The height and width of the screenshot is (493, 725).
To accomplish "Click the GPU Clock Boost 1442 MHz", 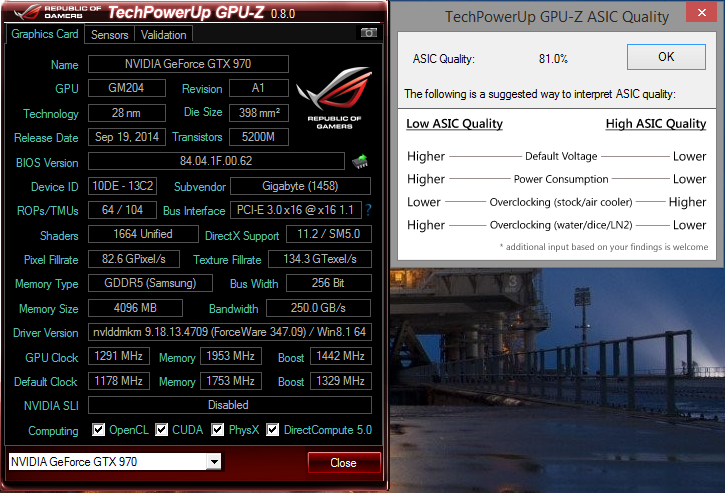I will click(x=341, y=356).
